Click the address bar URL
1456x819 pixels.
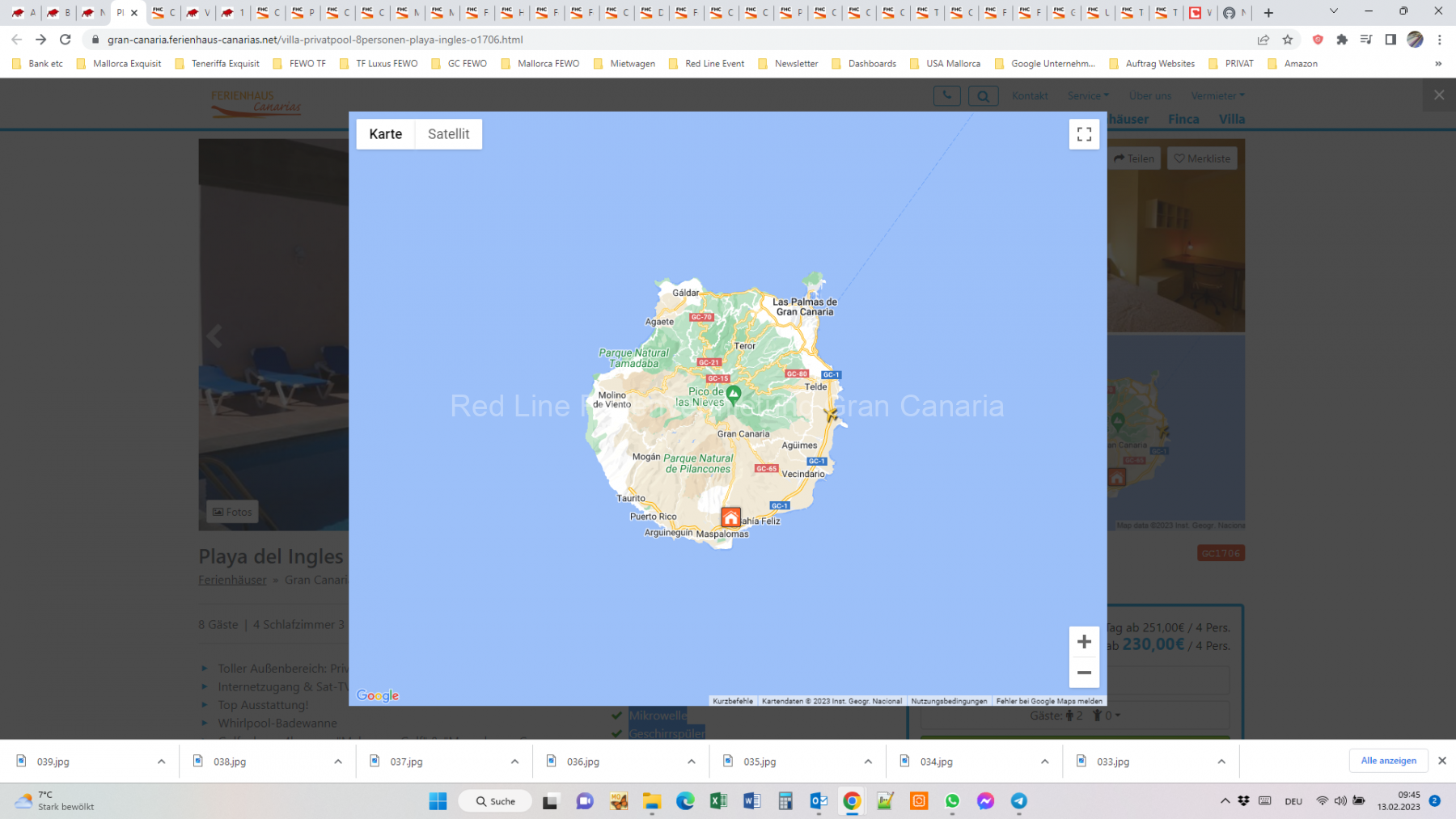click(x=315, y=40)
